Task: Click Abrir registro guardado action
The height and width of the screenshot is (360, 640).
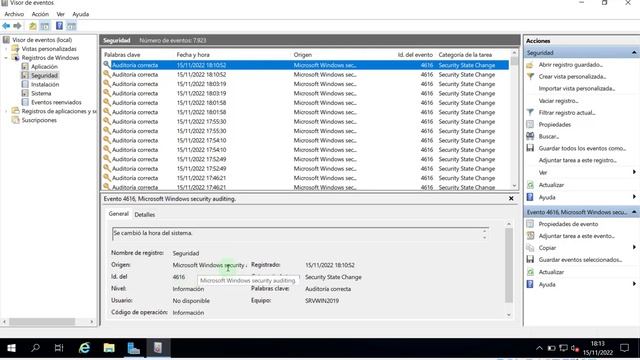Action: pos(571,65)
